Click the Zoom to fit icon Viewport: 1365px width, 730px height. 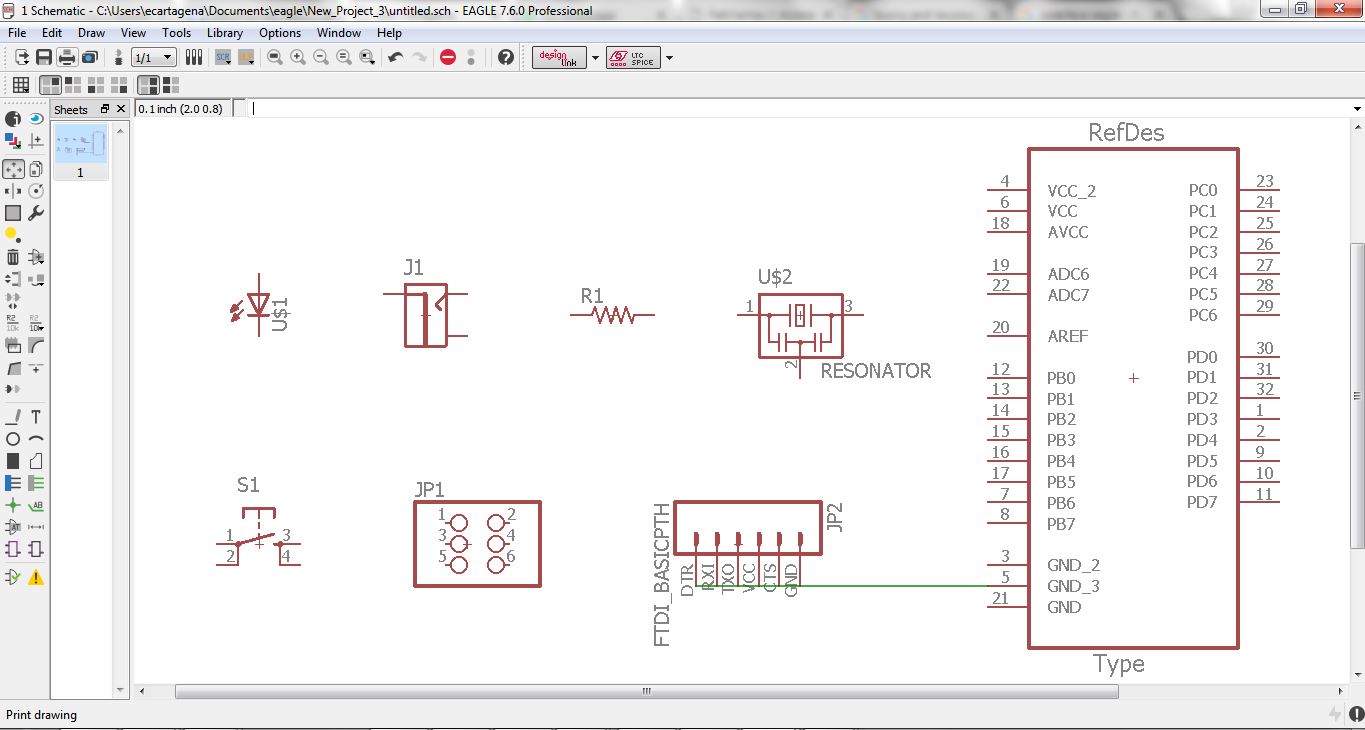(275, 57)
